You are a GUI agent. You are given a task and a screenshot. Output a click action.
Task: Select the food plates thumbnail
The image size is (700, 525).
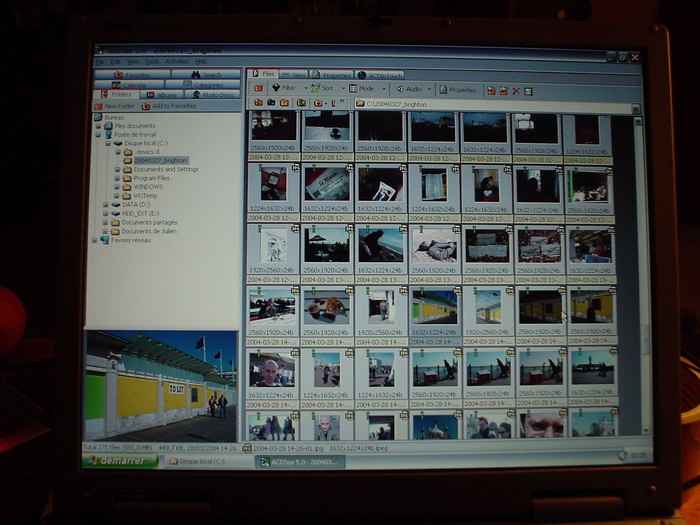(326, 308)
